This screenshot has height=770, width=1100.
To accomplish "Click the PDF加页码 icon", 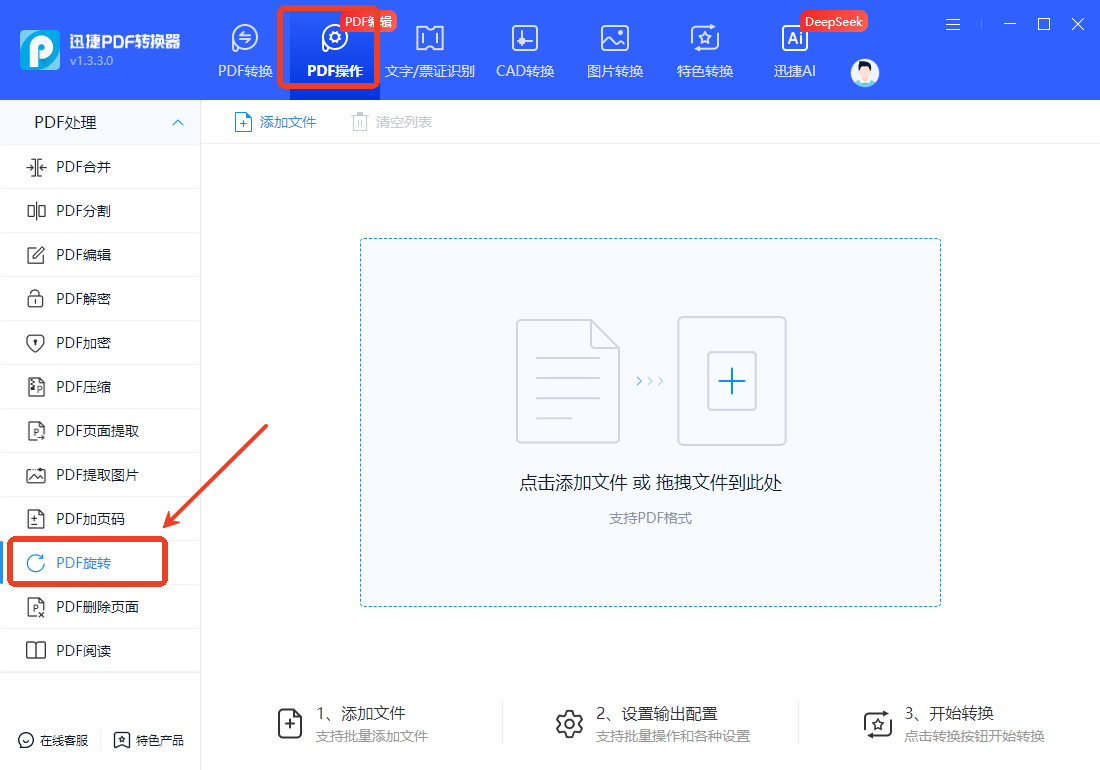I will coord(36,519).
